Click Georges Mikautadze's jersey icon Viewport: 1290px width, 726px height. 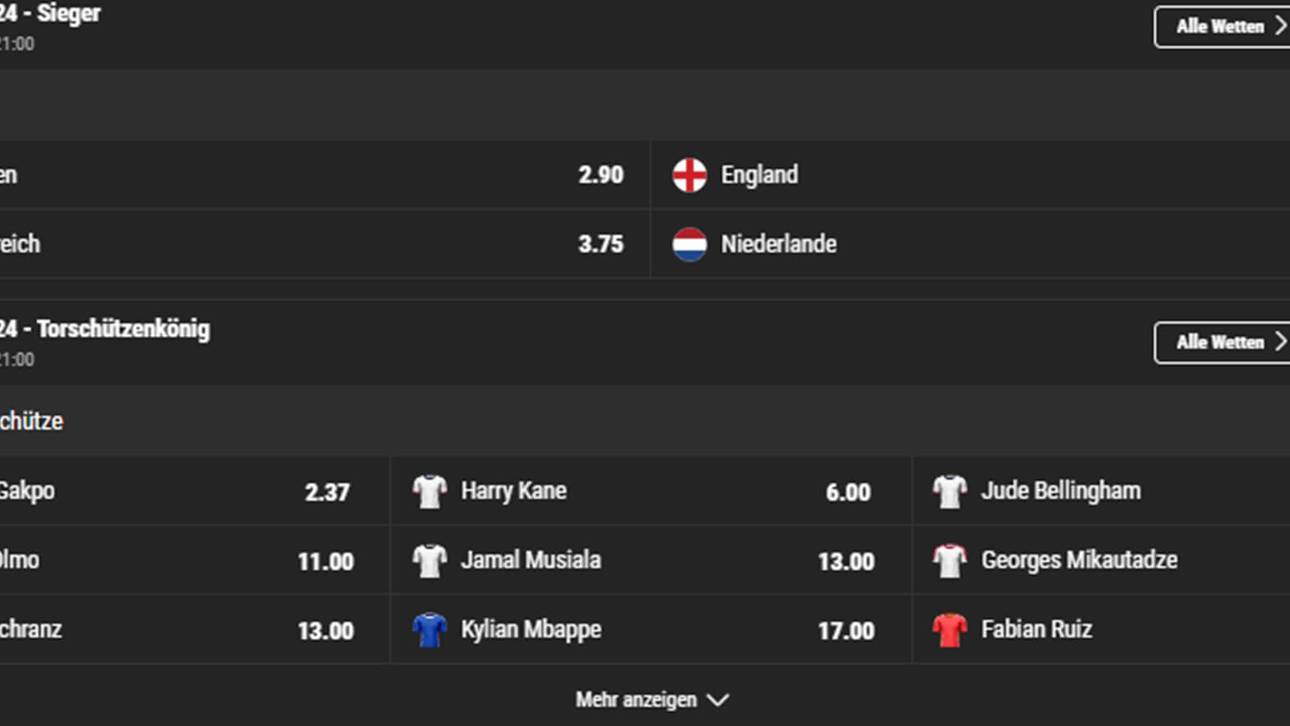949,560
